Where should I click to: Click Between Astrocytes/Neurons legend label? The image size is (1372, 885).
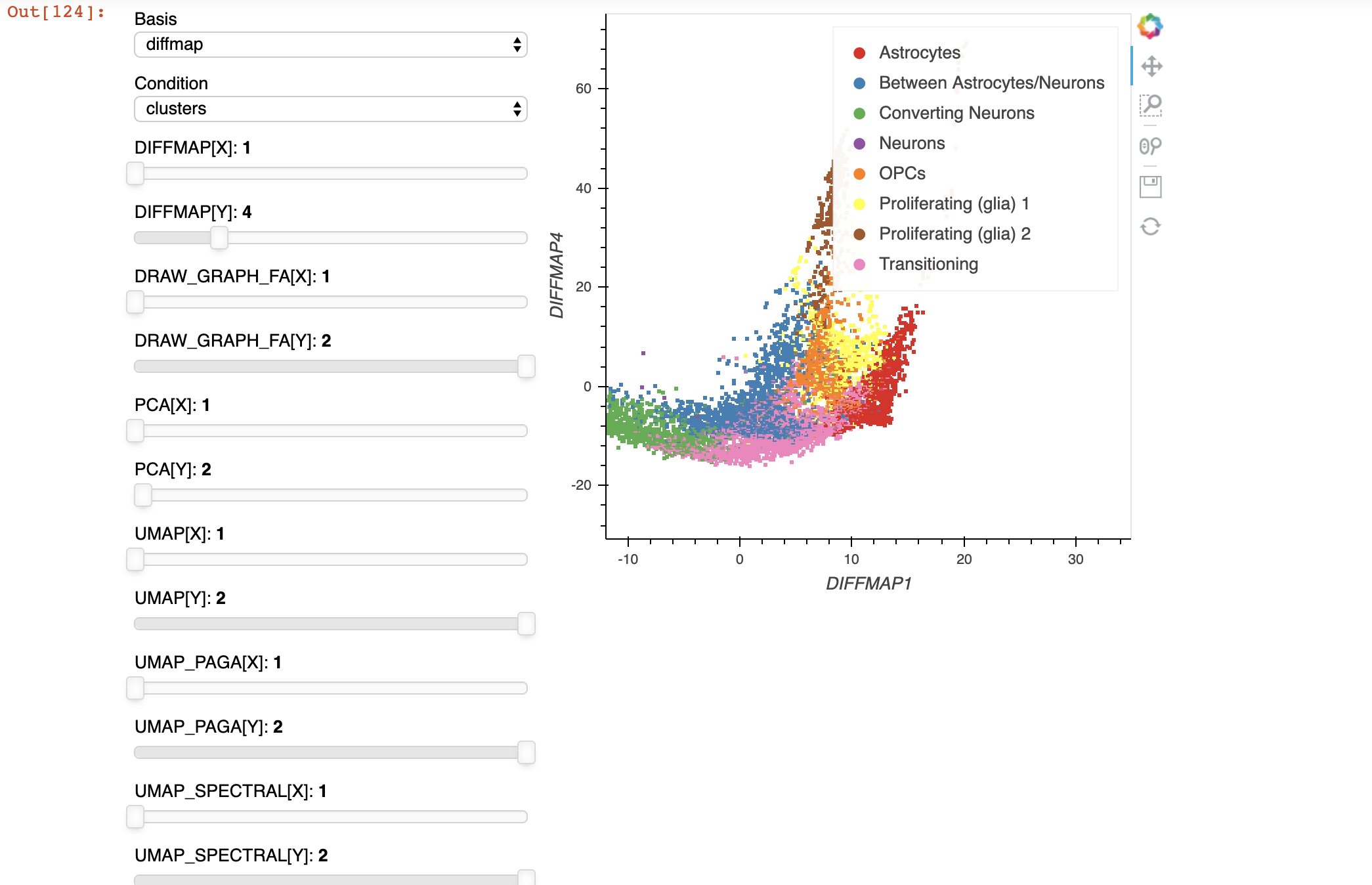click(x=991, y=83)
